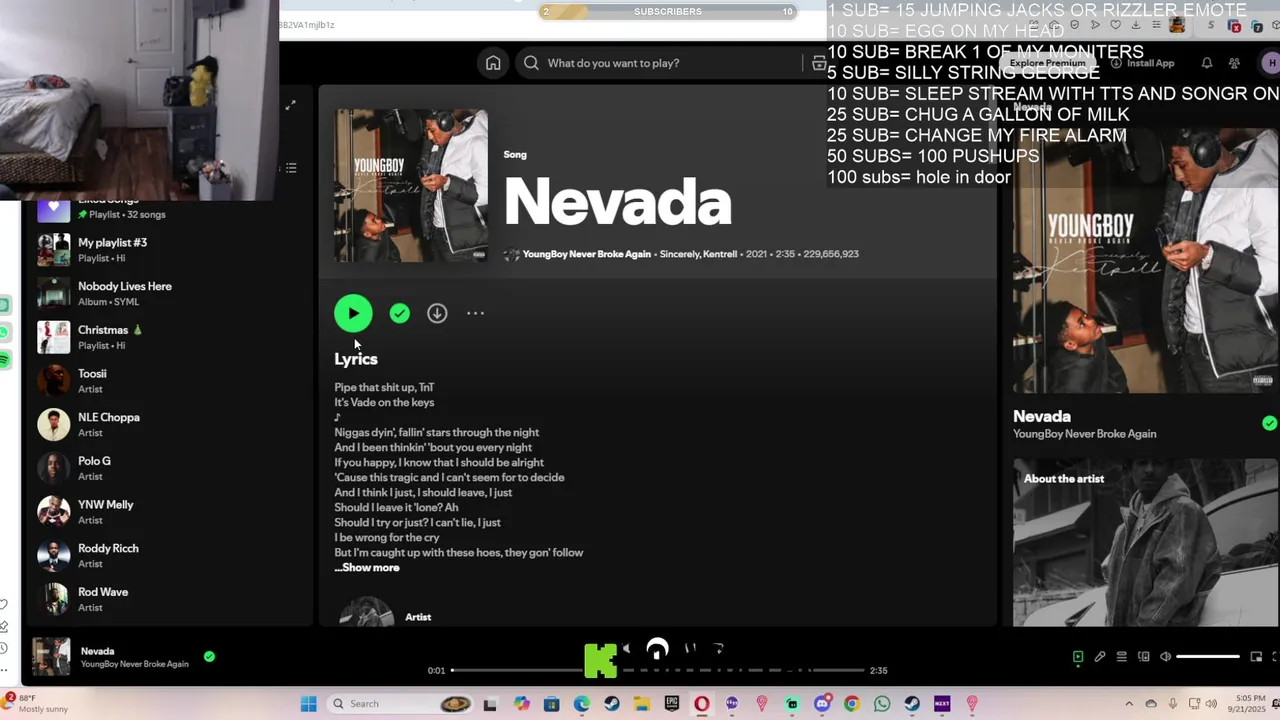This screenshot has width=1280, height=720.
Task: Open File Explorer from the taskbar
Action: click(642, 704)
